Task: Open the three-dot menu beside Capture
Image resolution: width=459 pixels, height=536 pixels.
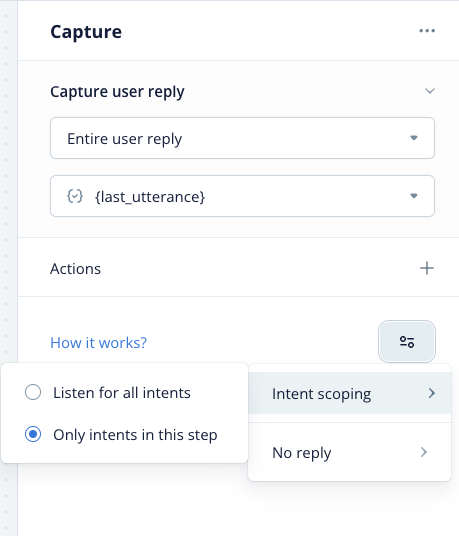Action: [x=427, y=31]
